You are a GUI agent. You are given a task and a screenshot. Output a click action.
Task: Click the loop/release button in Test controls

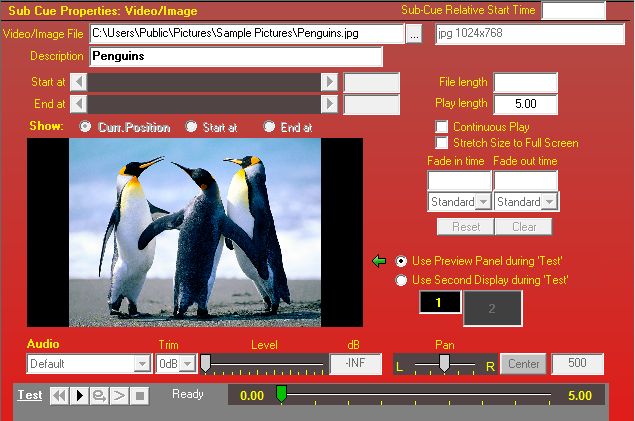click(x=99, y=395)
